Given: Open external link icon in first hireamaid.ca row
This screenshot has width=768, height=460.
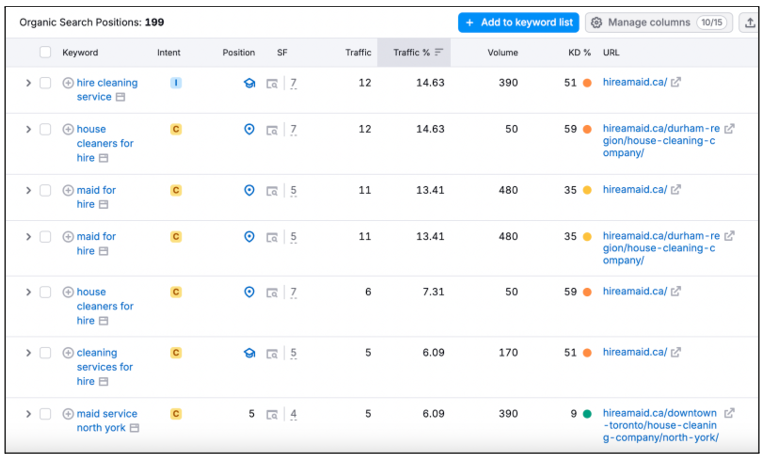Looking at the screenshot, I should pos(676,83).
